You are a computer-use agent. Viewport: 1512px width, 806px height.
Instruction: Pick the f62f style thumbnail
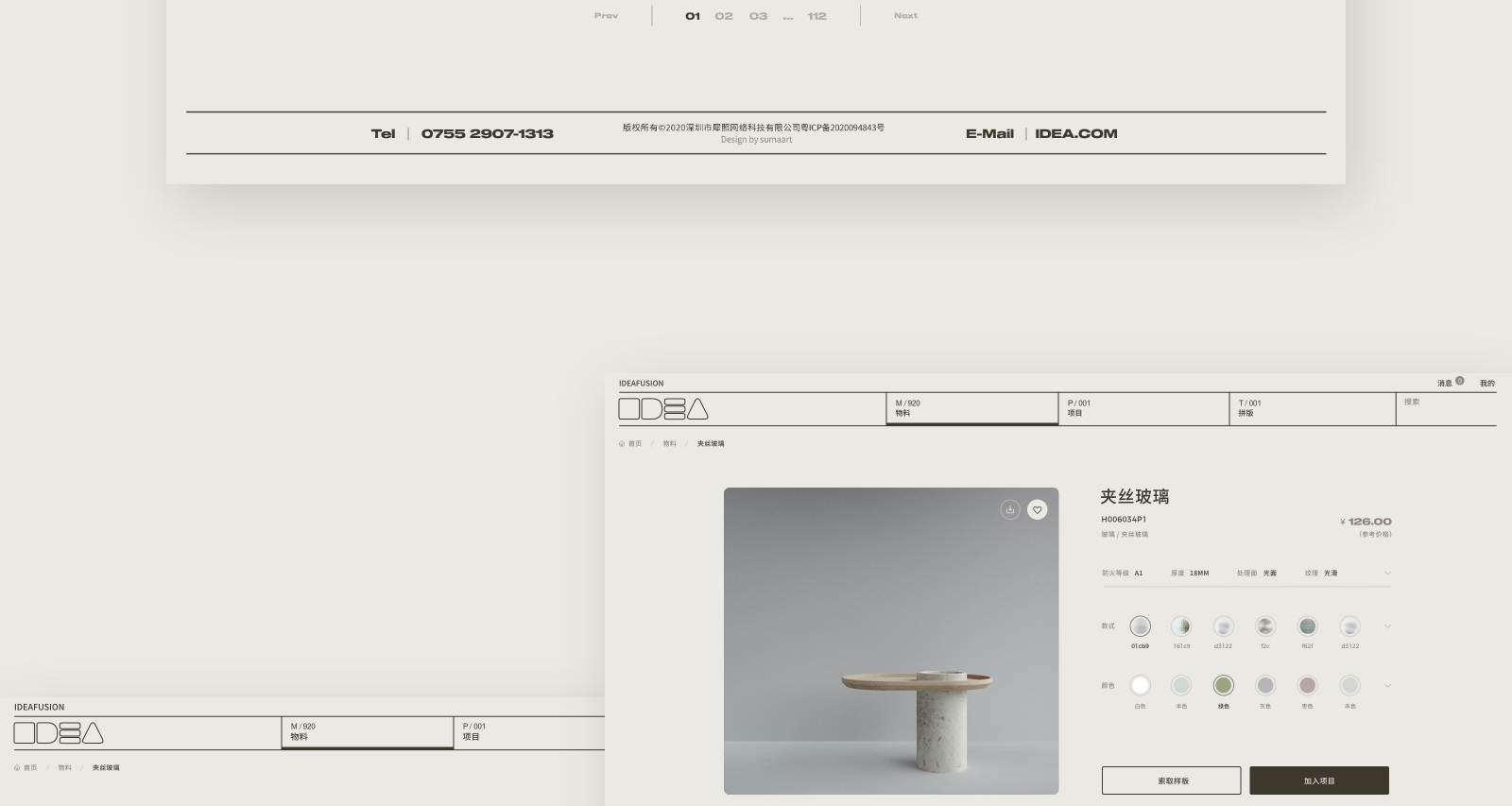pos(1307,626)
